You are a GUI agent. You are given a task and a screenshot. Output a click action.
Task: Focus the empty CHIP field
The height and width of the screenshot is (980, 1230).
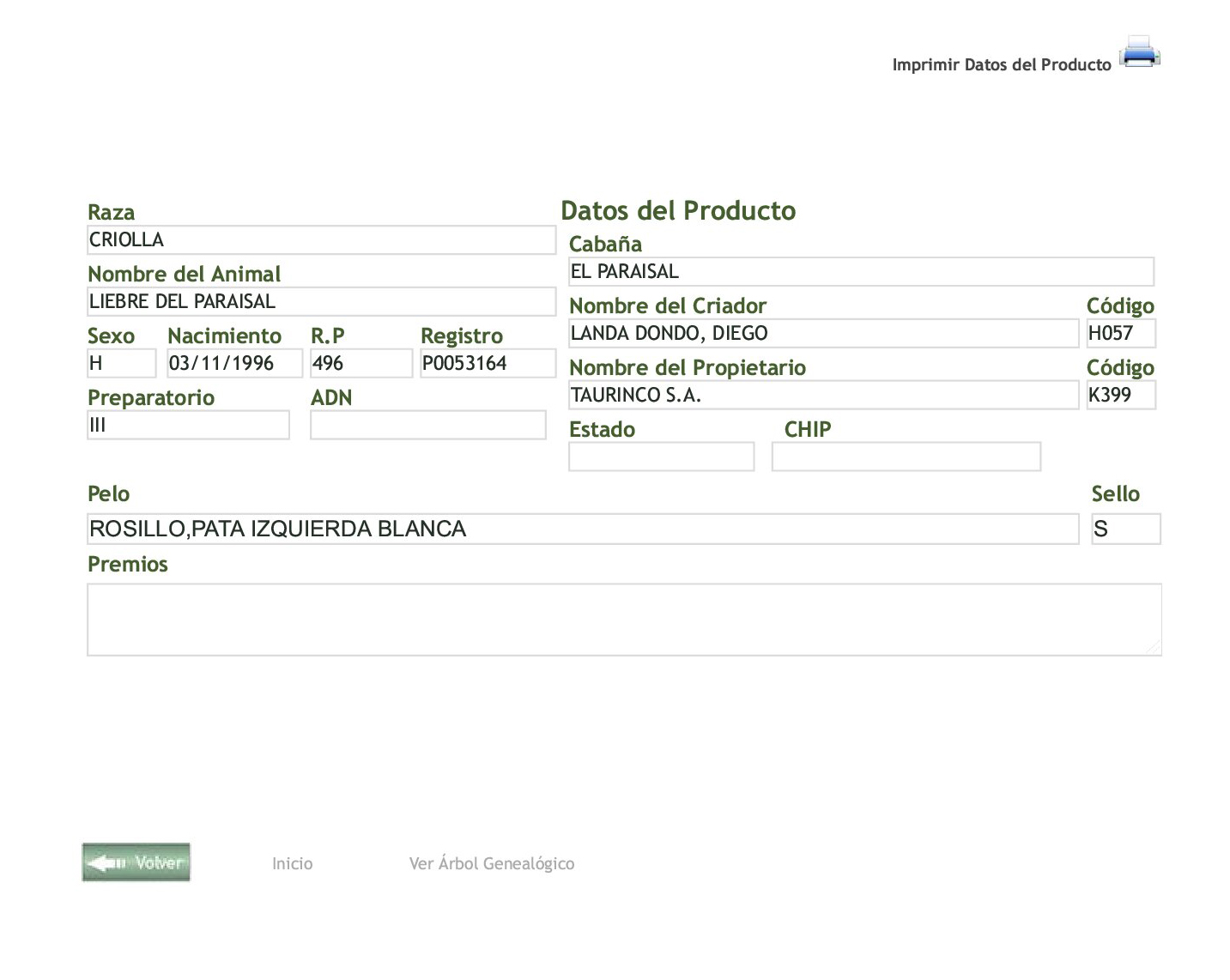[x=906, y=457]
